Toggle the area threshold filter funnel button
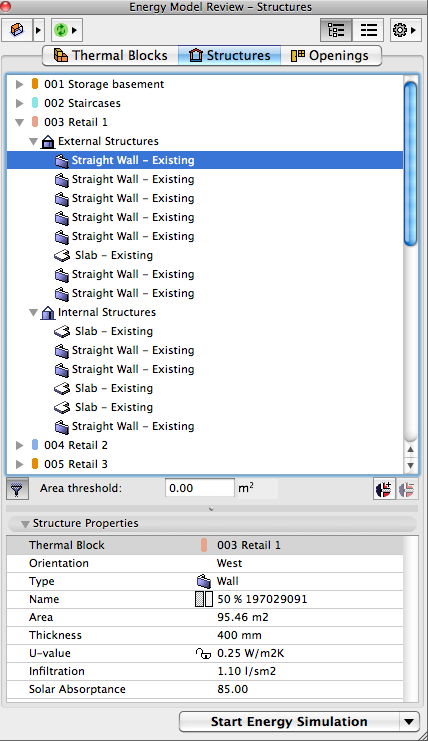Screen dimensions: 428x741 click(17, 489)
